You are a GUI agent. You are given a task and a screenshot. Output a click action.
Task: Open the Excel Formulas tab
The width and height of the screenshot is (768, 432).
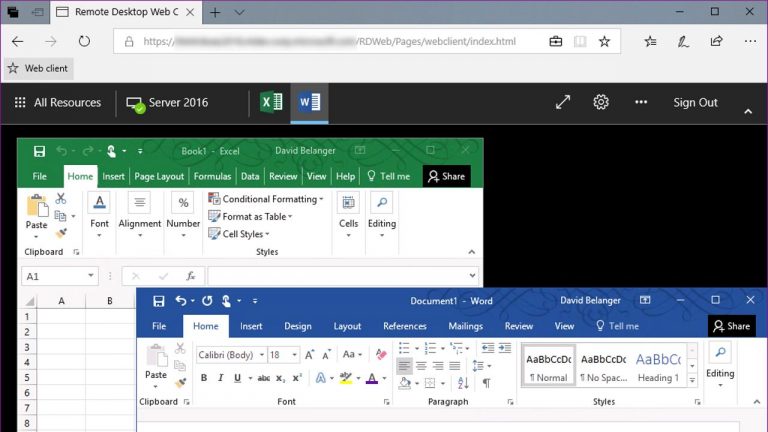pyautogui.click(x=212, y=176)
